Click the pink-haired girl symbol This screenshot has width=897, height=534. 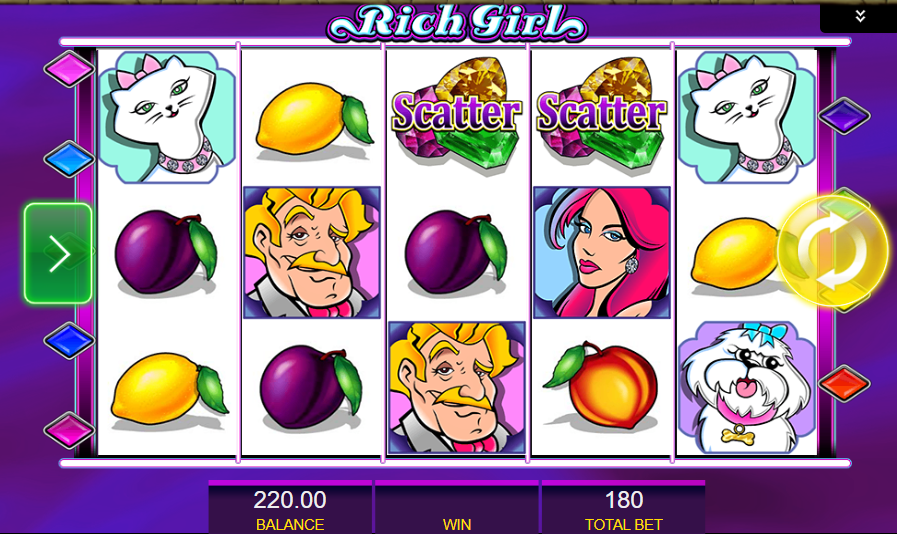point(601,252)
